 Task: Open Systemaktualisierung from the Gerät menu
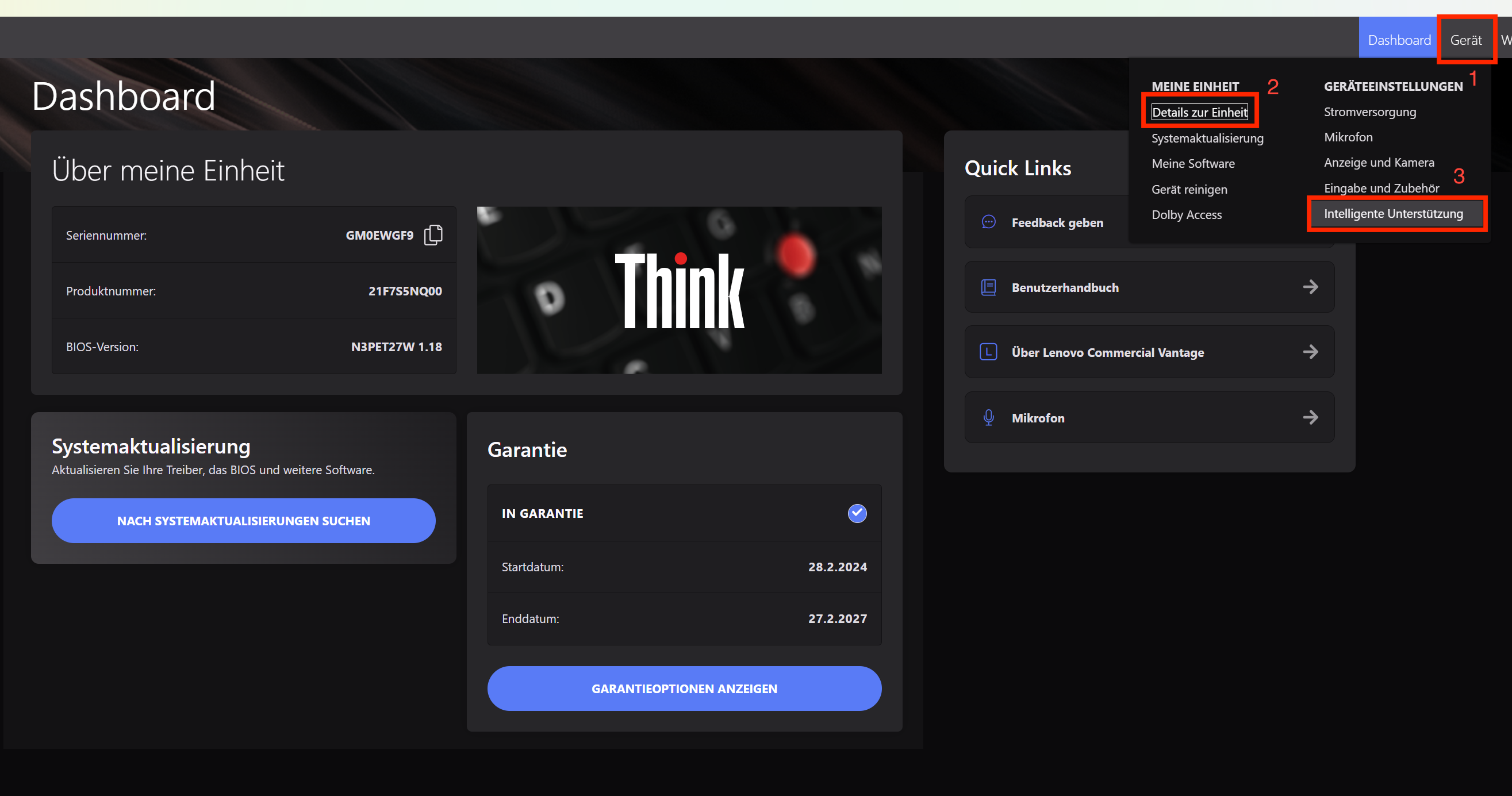[x=1207, y=138]
